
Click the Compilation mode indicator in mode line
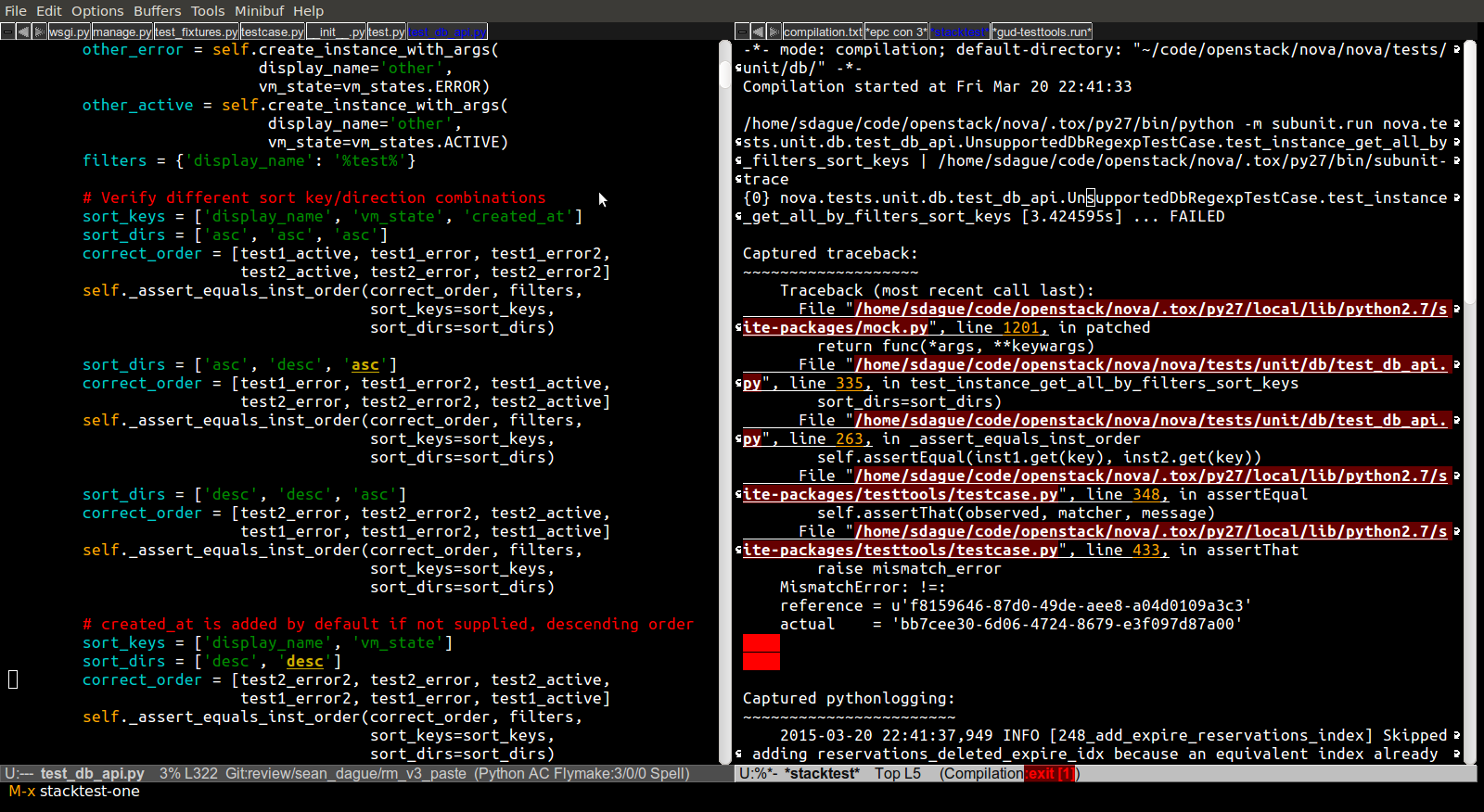pyautogui.click(x=984, y=774)
